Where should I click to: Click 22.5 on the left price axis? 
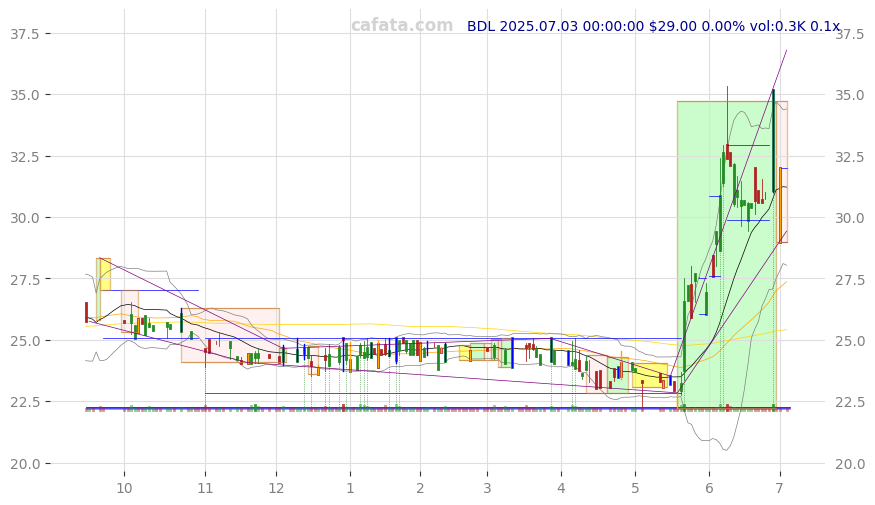click(x=25, y=402)
